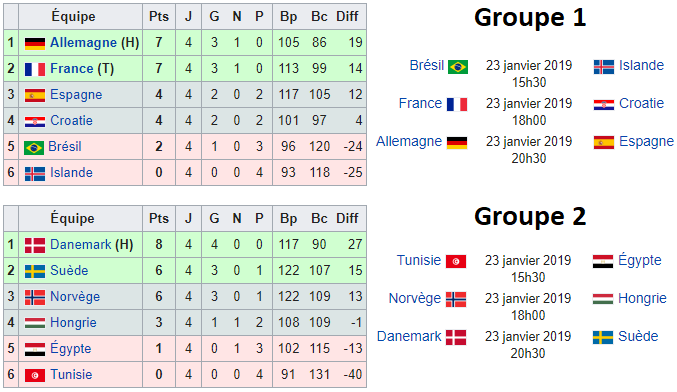This screenshot has height=392, width=677.
Task: Open the Croatie link in match fixtures
Action: pos(641,103)
